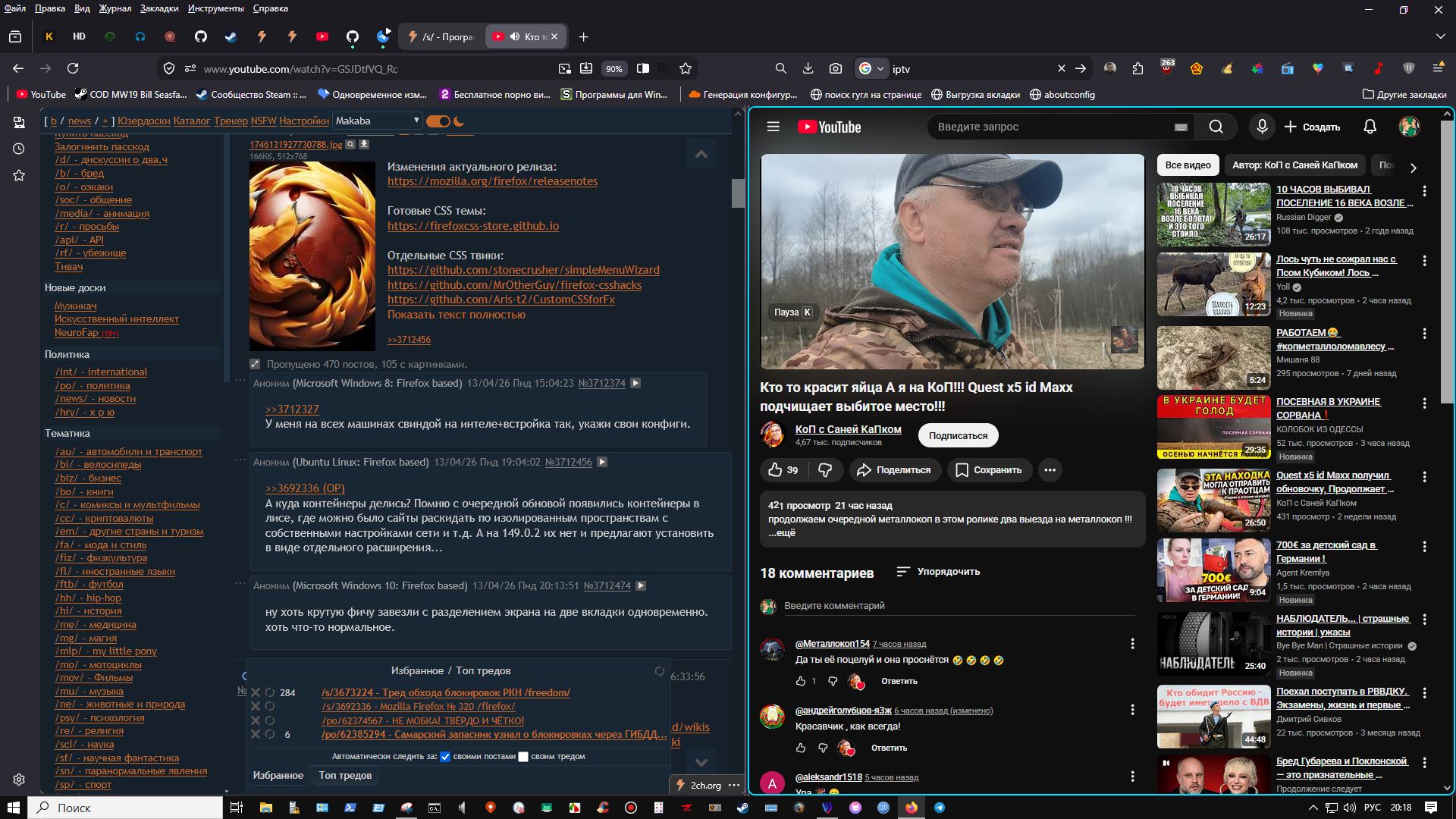Start YouTube voice search with microphone
The width and height of the screenshot is (1456, 819).
1262,127
